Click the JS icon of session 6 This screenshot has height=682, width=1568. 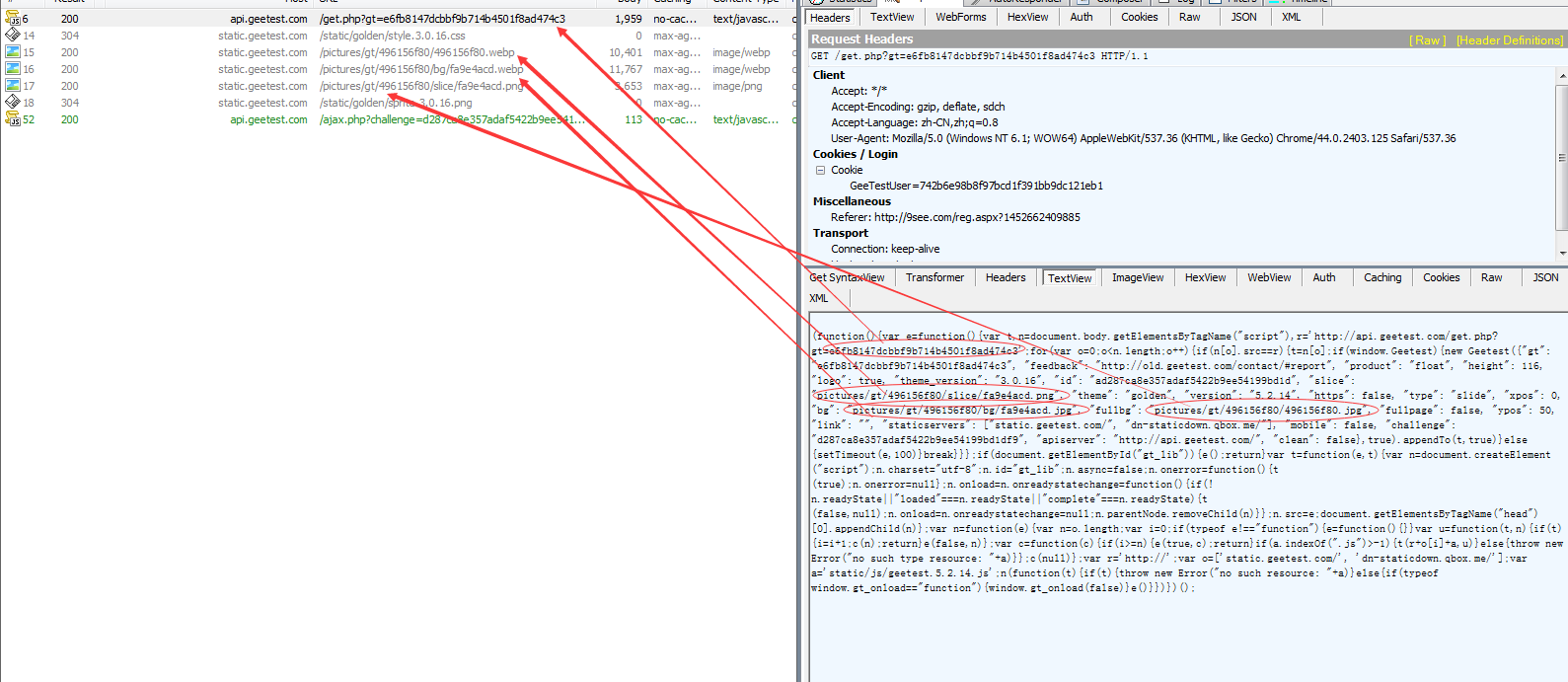13,19
